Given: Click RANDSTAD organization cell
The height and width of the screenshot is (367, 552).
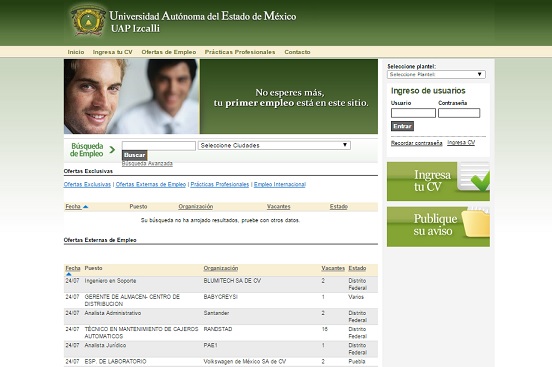Looking at the screenshot, I should [218, 329].
